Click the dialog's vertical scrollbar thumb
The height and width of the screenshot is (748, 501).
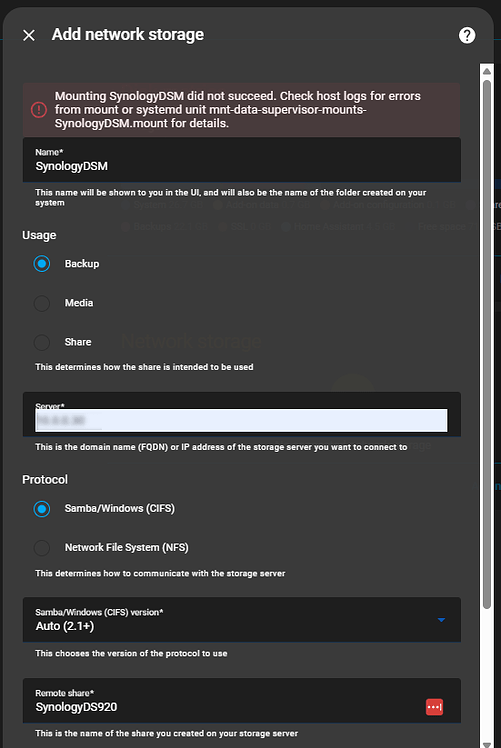(487, 344)
